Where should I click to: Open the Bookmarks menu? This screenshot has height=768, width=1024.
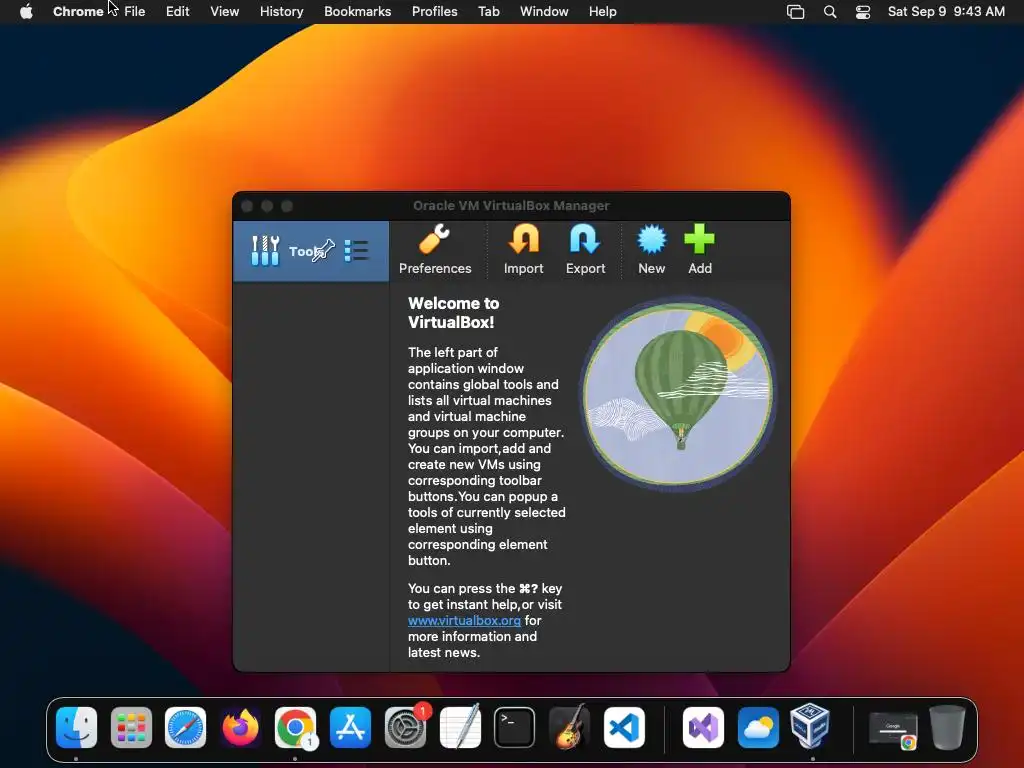[357, 11]
